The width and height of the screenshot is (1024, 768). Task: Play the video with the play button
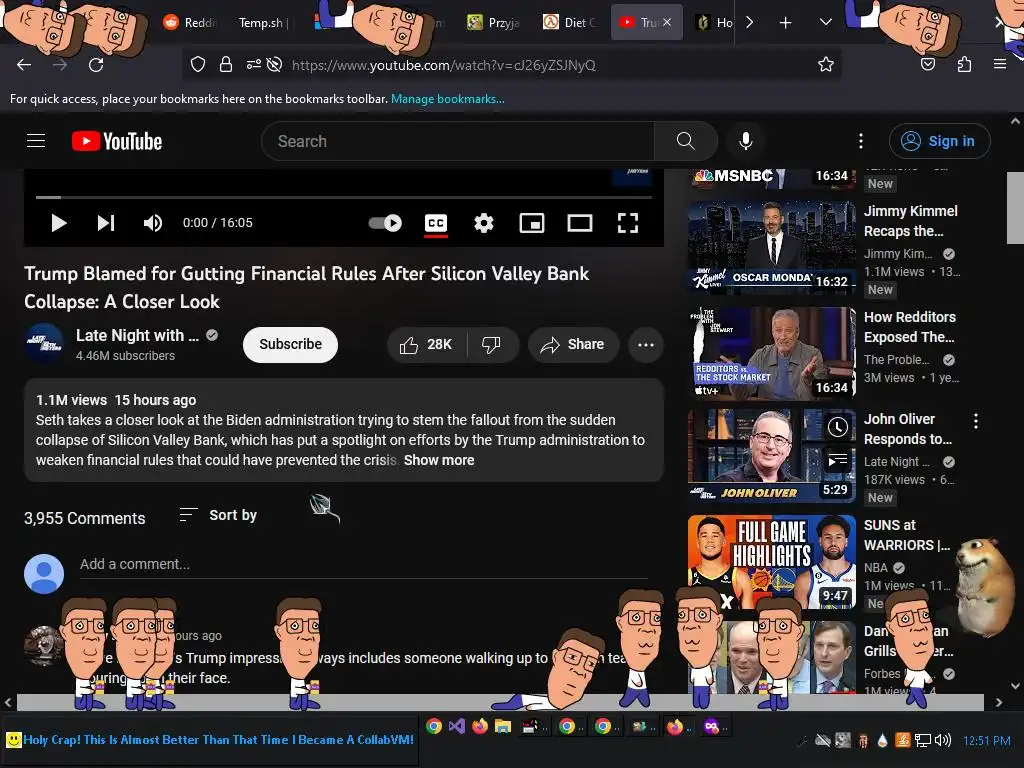pyautogui.click(x=59, y=223)
